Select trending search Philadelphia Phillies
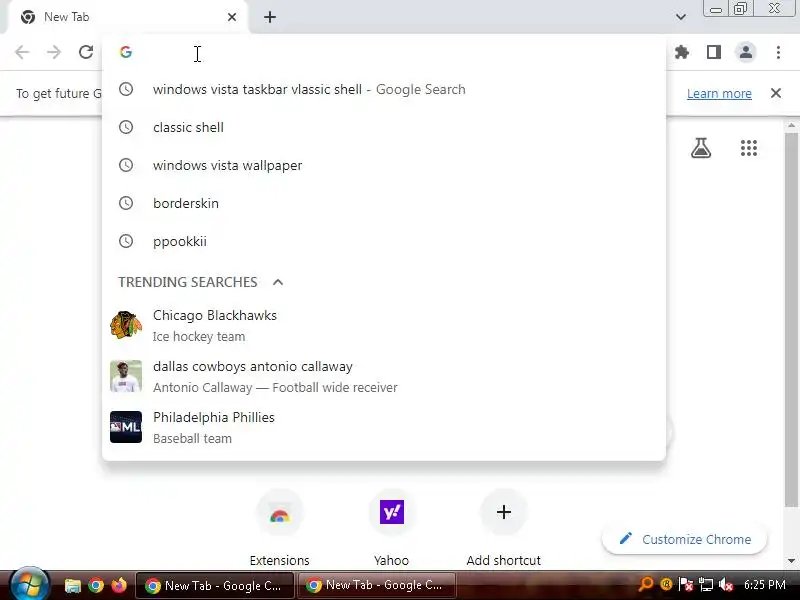 click(x=384, y=427)
